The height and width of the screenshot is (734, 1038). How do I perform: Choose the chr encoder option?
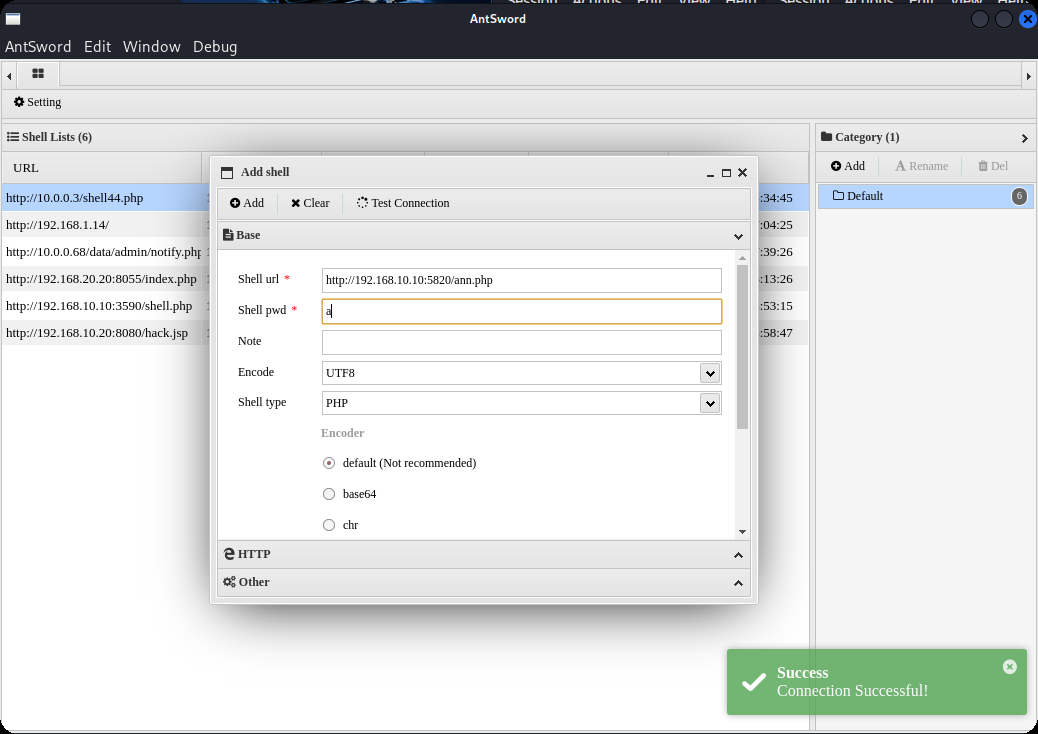(x=329, y=525)
